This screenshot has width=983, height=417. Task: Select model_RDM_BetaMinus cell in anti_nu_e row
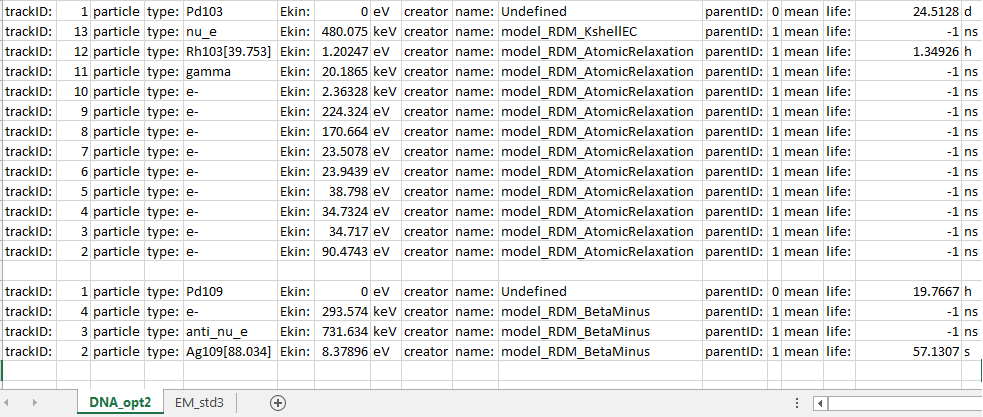pos(600,331)
